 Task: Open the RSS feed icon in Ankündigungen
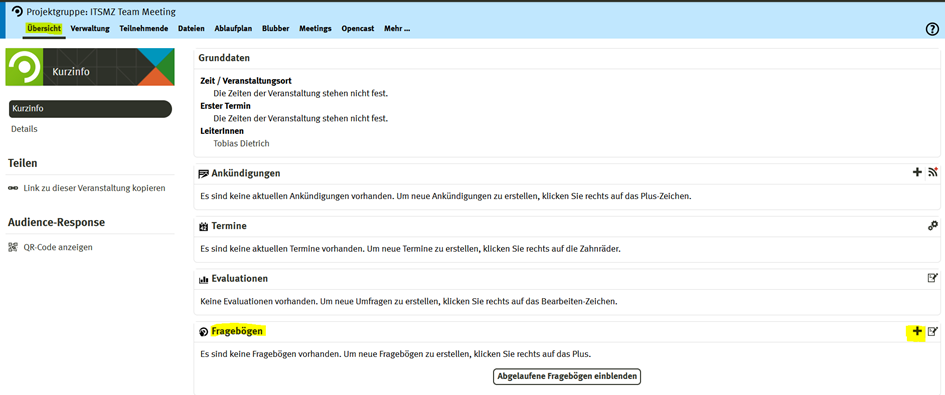click(933, 172)
